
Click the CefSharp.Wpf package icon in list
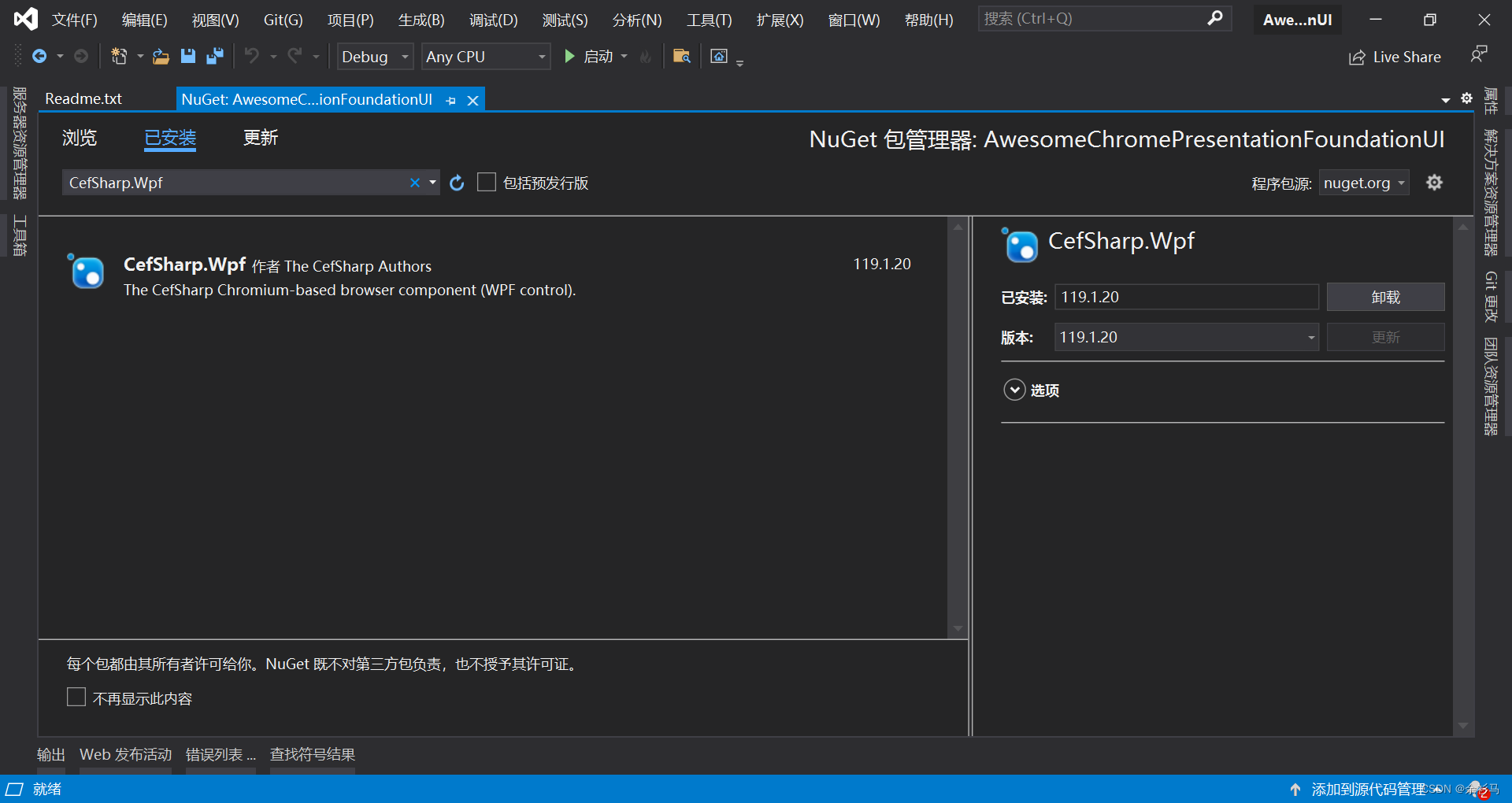pos(86,272)
